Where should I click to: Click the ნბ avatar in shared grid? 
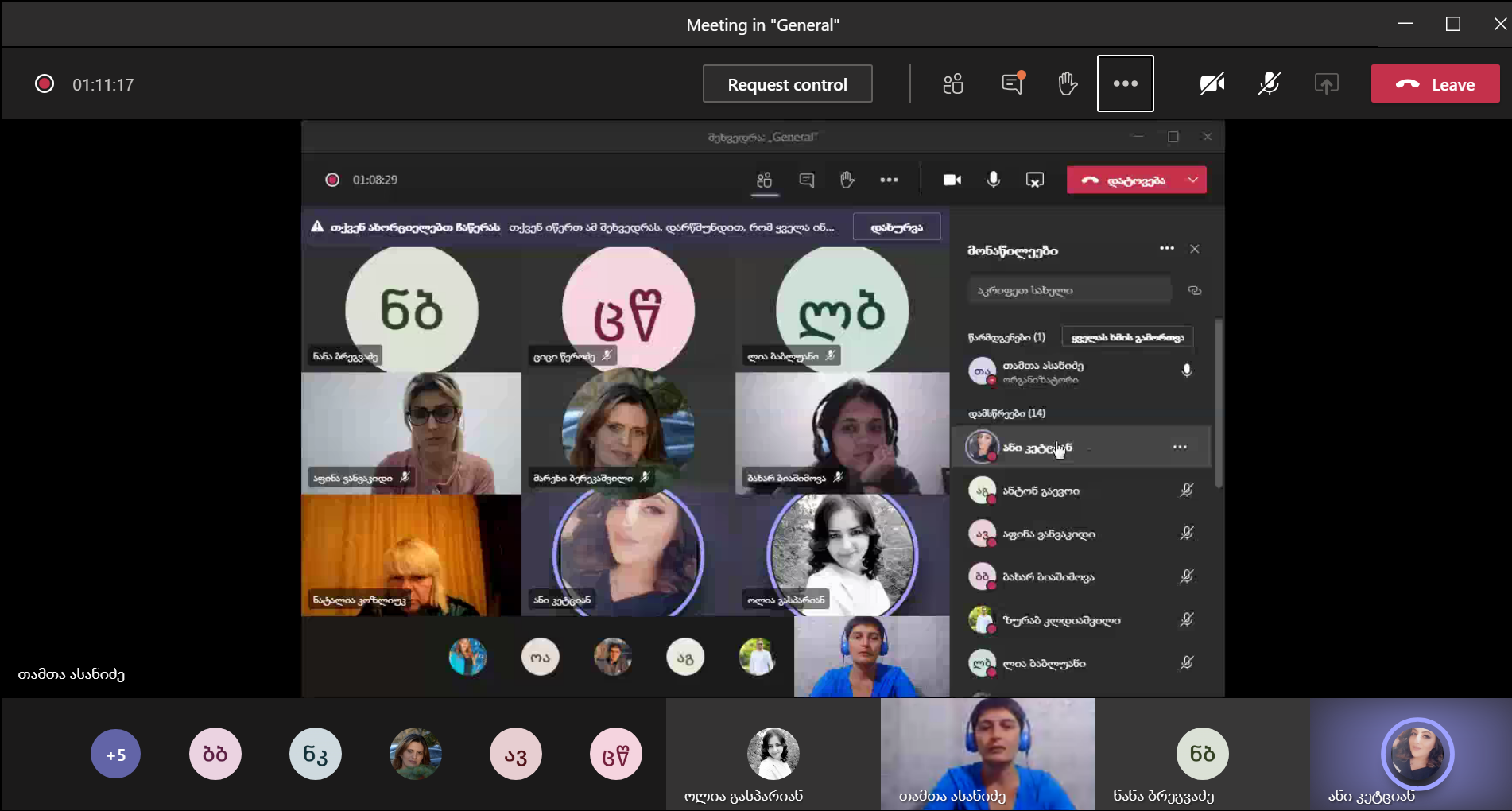[412, 309]
